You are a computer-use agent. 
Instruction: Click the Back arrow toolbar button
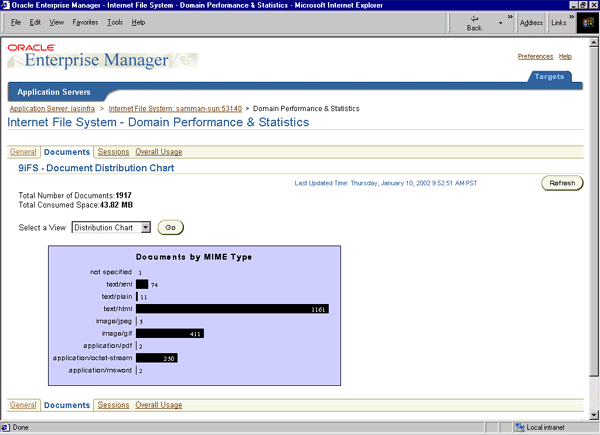tap(474, 23)
